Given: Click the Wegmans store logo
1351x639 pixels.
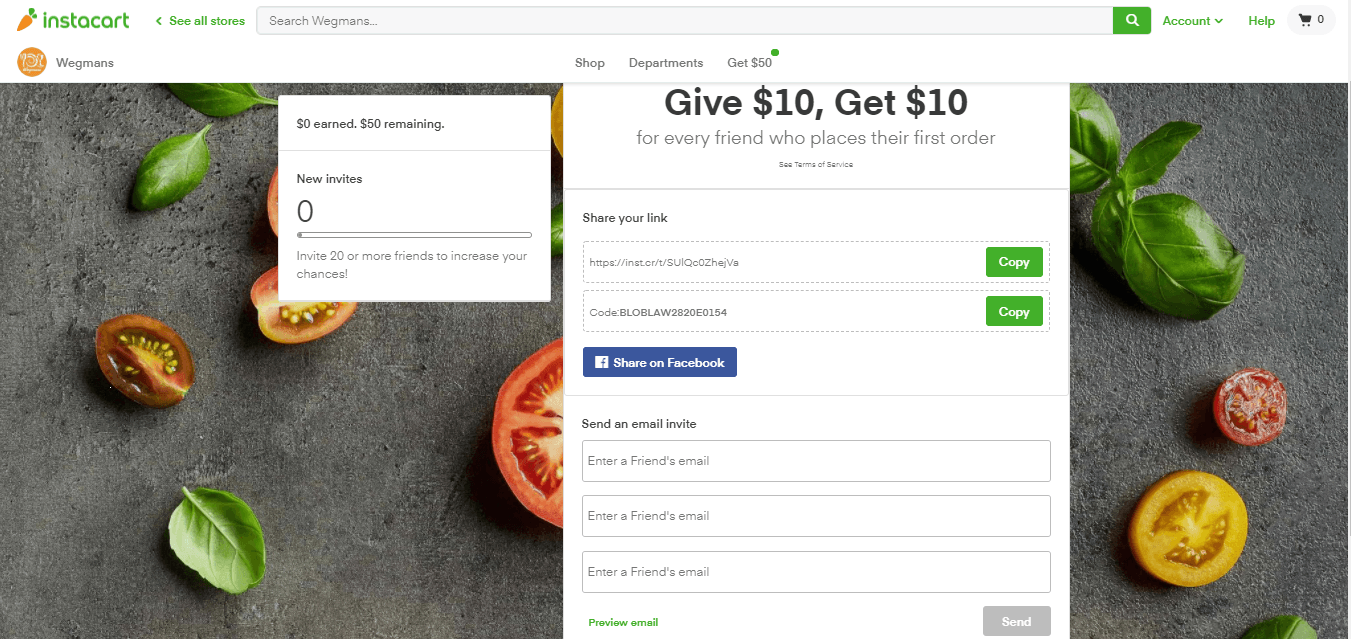Looking at the screenshot, I should [x=32, y=62].
